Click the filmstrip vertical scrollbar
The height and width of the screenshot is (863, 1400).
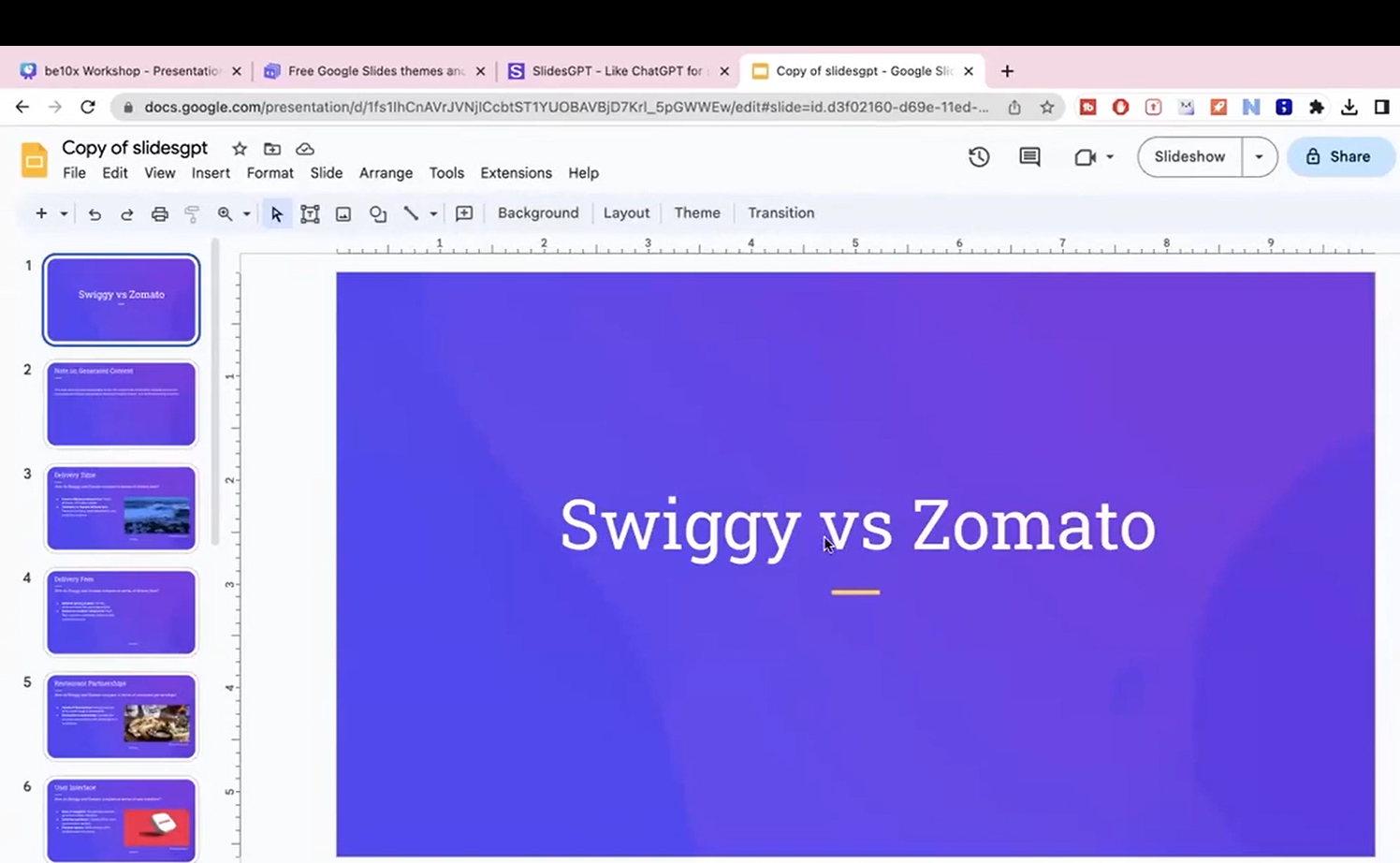click(x=215, y=393)
